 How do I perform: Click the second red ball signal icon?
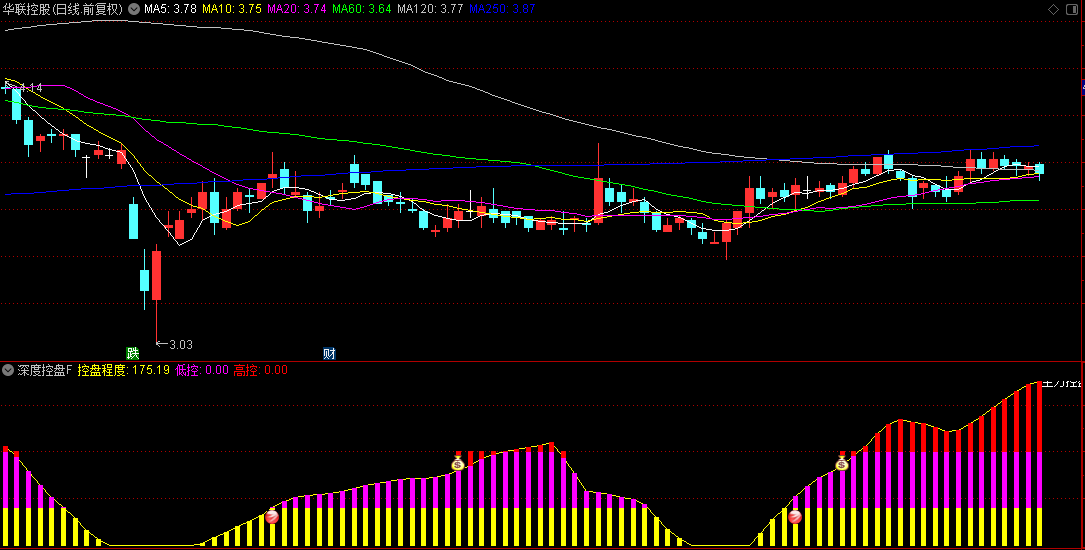[x=795, y=516]
